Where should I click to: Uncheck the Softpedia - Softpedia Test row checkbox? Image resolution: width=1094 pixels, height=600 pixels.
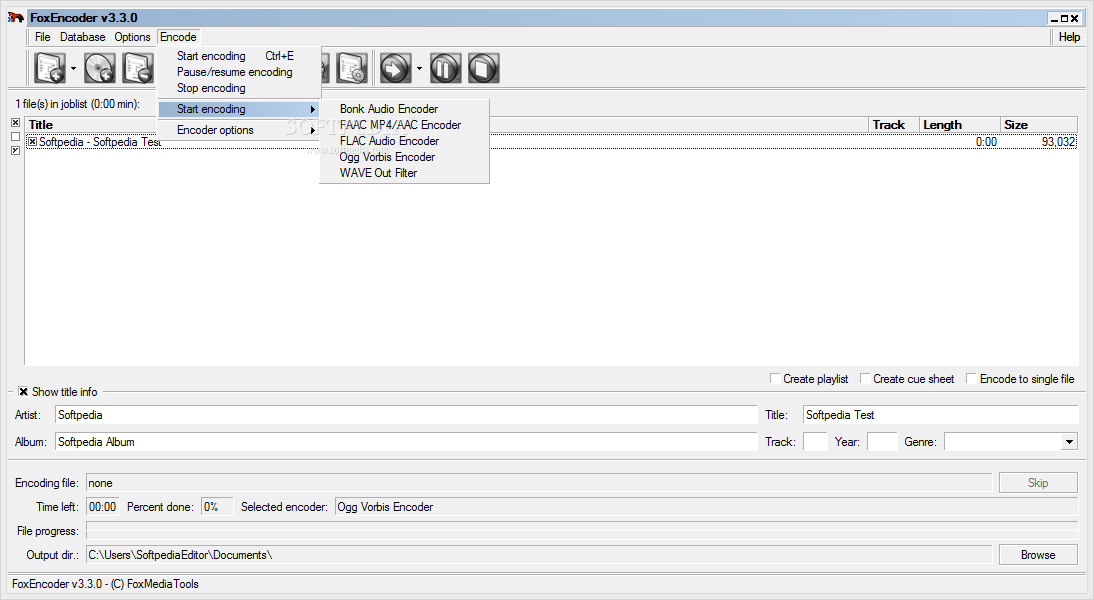[x=32, y=142]
